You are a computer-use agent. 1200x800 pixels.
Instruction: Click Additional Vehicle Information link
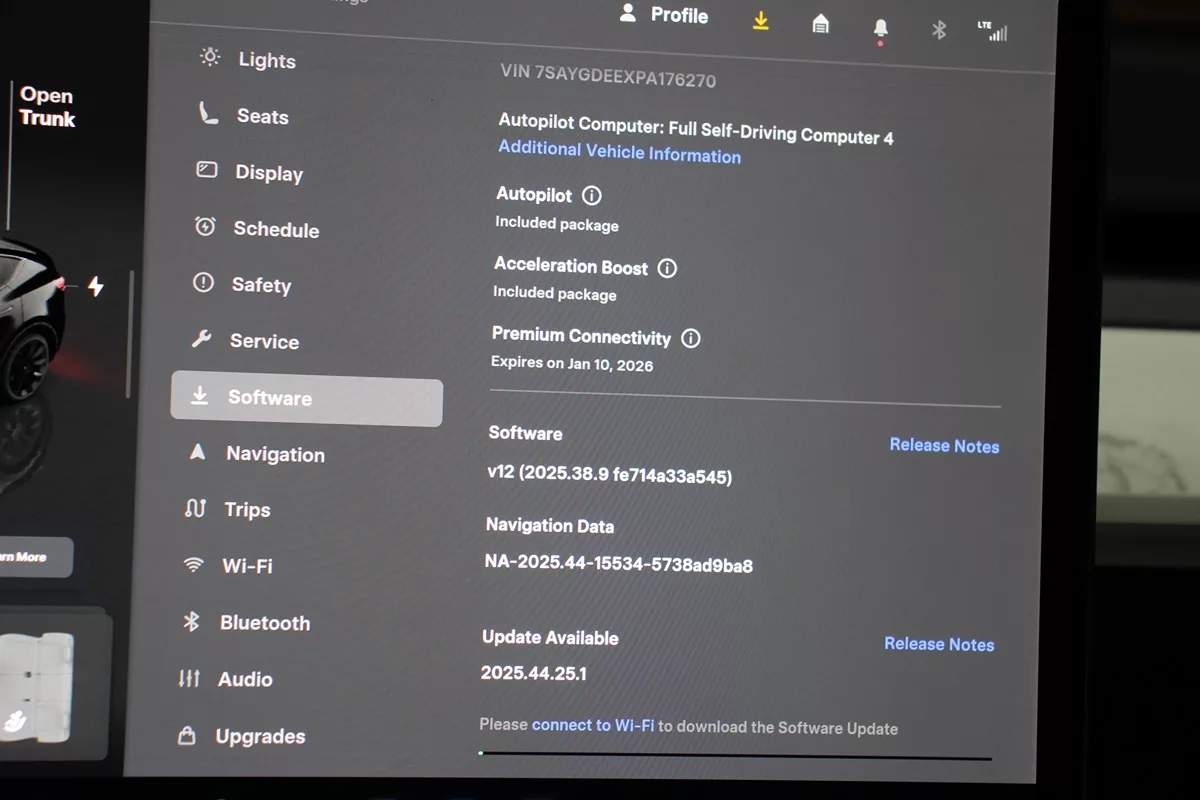619,152
